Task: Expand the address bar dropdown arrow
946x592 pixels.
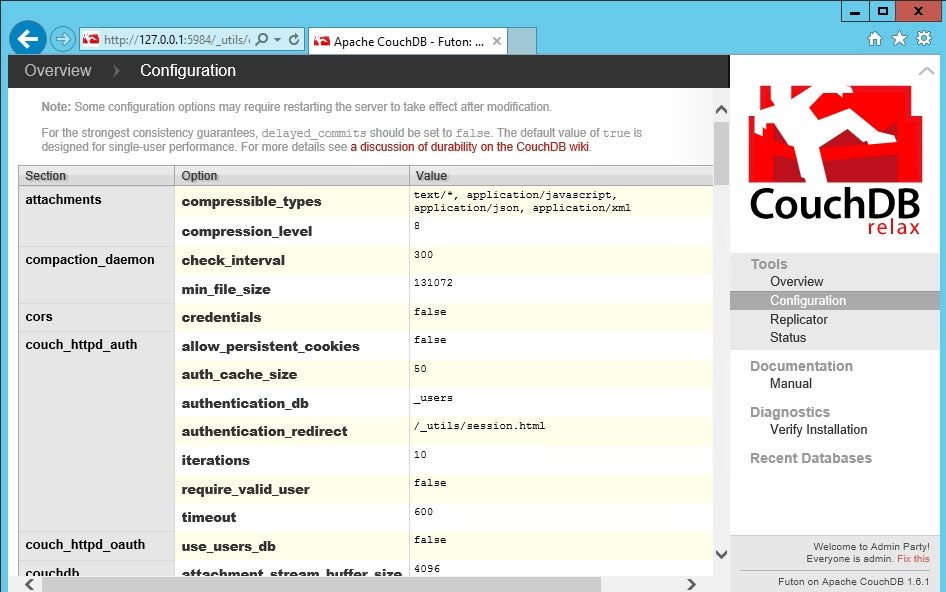Action: (277, 40)
